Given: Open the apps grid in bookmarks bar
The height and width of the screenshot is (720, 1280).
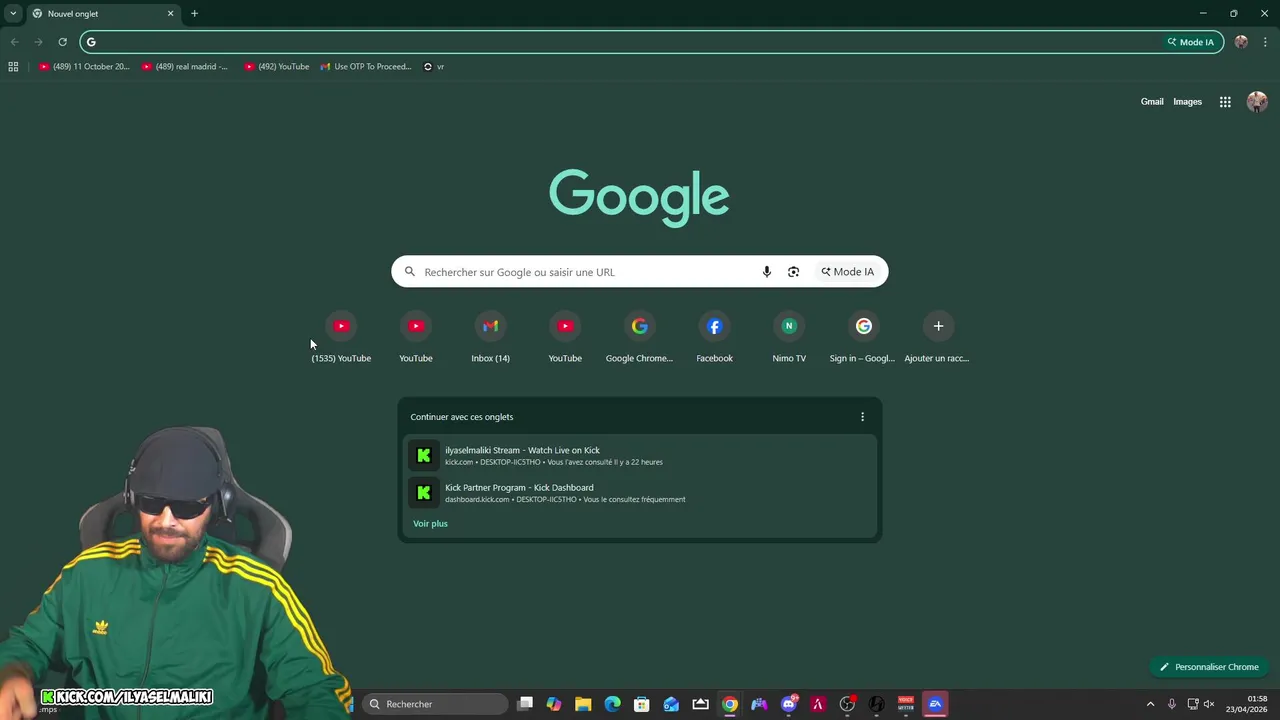Looking at the screenshot, I should [x=13, y=67].
